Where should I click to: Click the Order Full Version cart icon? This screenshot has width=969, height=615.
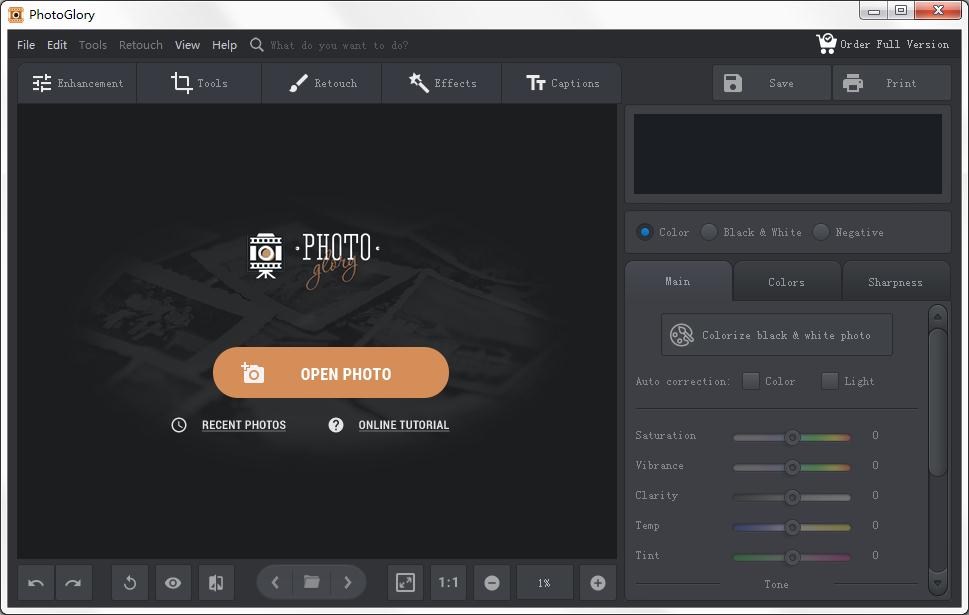click(826, 43)
